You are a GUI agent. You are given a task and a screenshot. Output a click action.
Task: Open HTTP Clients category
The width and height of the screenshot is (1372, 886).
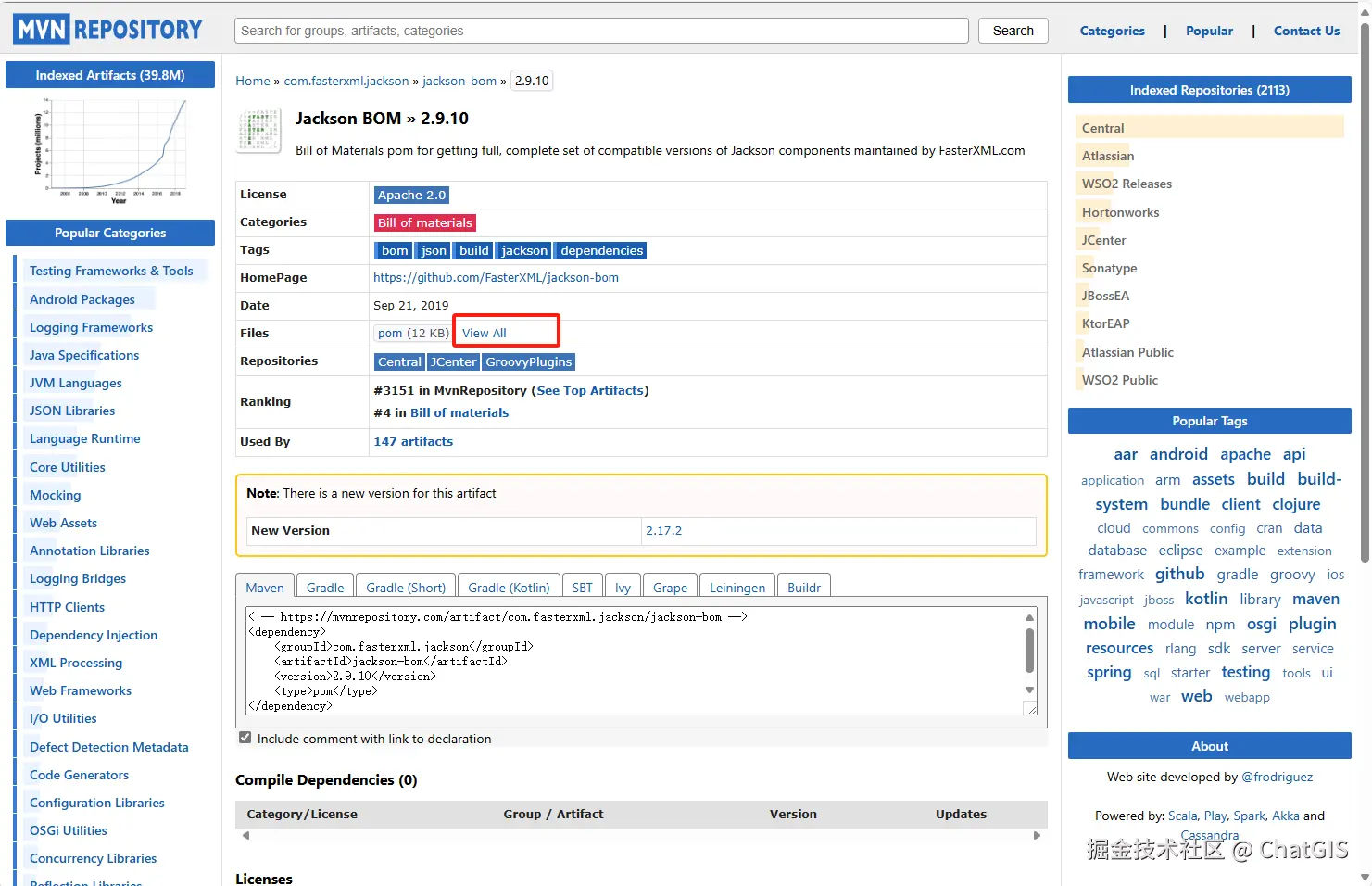[67, 607]
